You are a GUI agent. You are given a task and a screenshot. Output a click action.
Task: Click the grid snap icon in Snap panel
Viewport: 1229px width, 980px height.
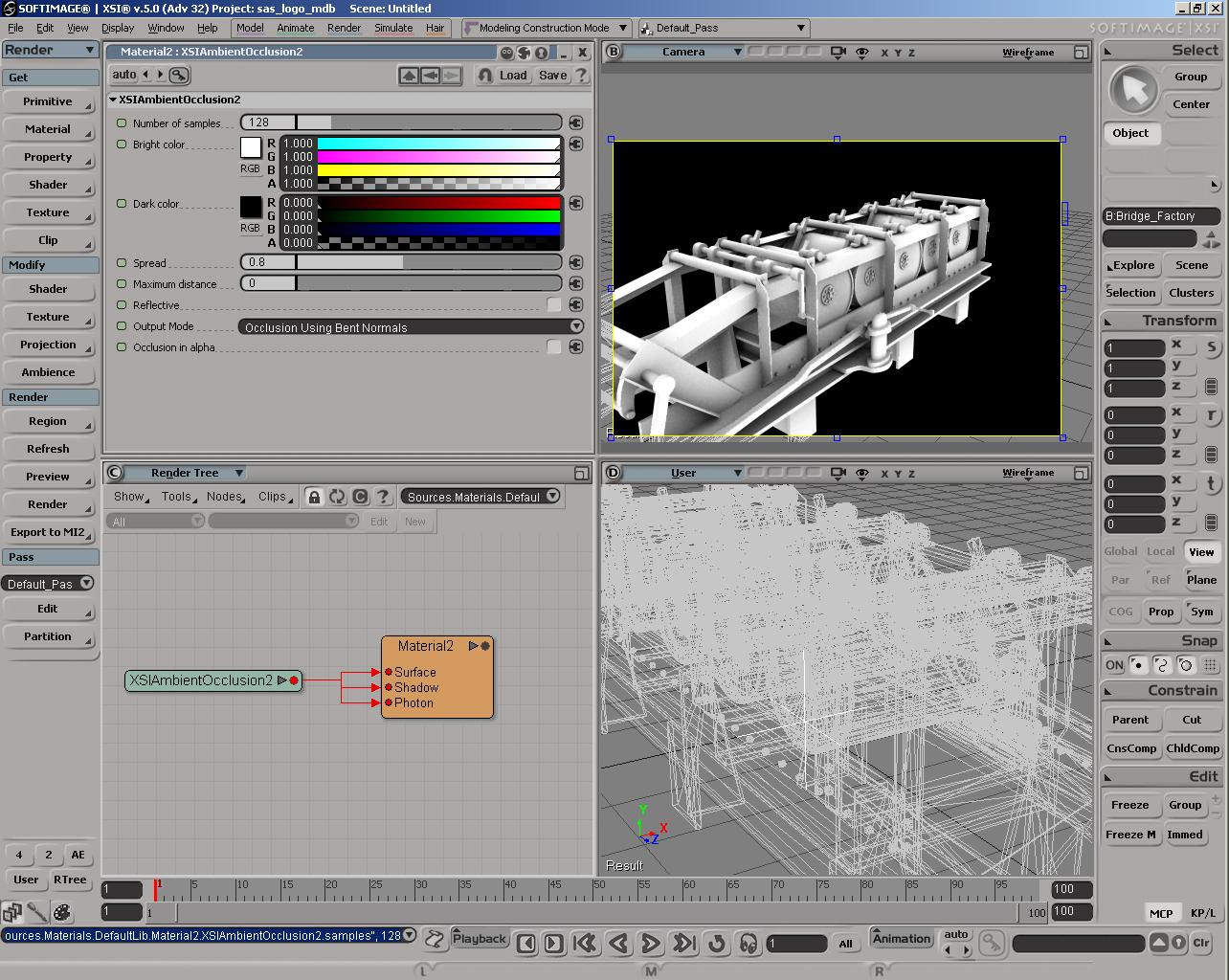click(1210, 664)
